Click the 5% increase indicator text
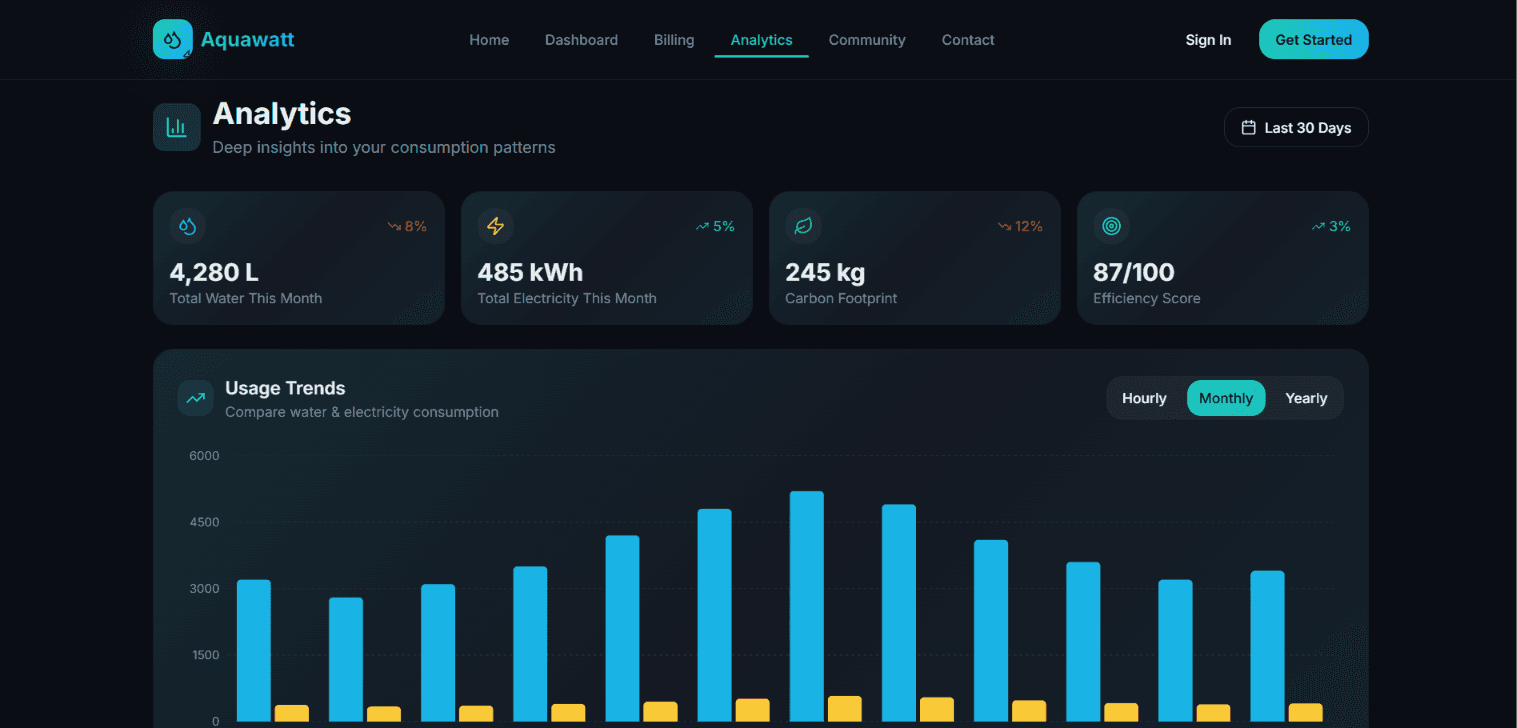 pos(724,227)
